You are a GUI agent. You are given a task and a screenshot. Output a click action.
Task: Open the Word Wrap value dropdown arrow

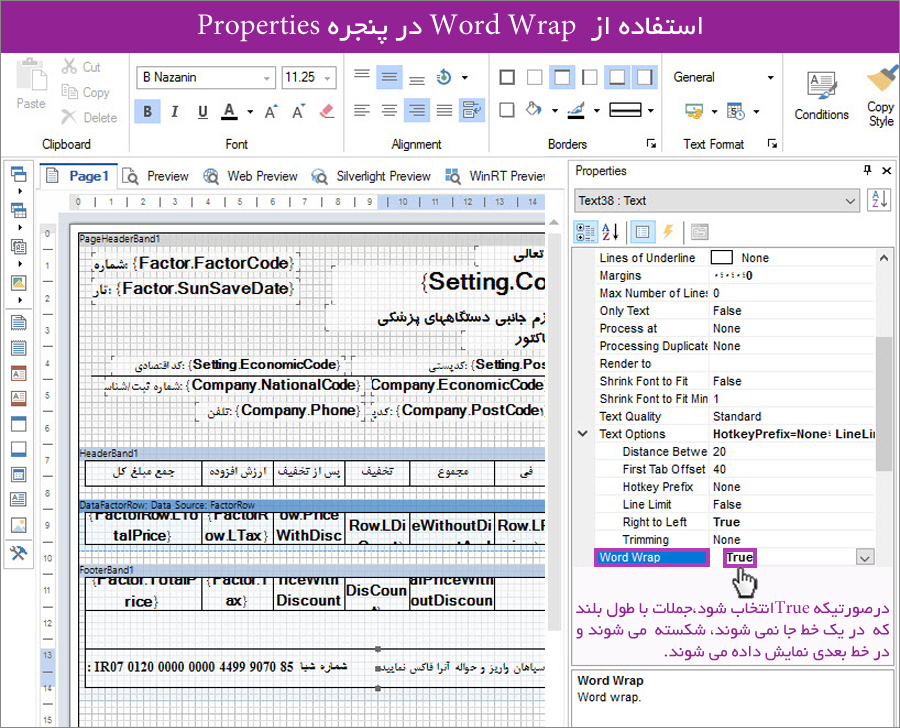click(864, 557)
